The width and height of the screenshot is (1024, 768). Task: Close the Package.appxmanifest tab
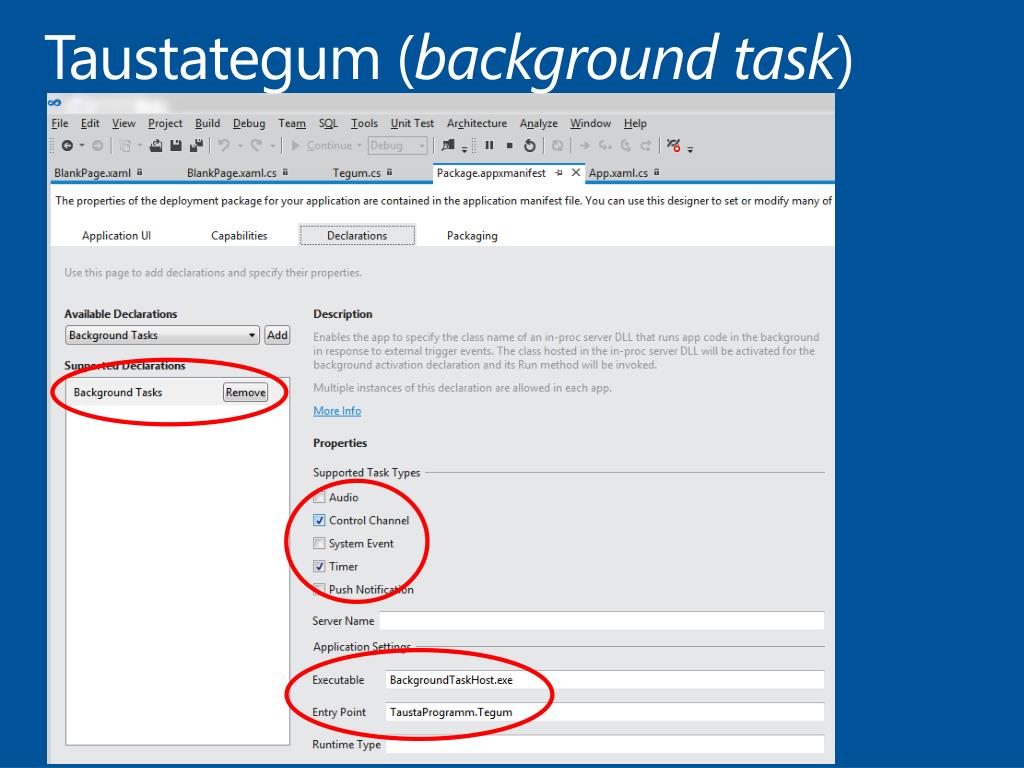[x=575, y=172]
